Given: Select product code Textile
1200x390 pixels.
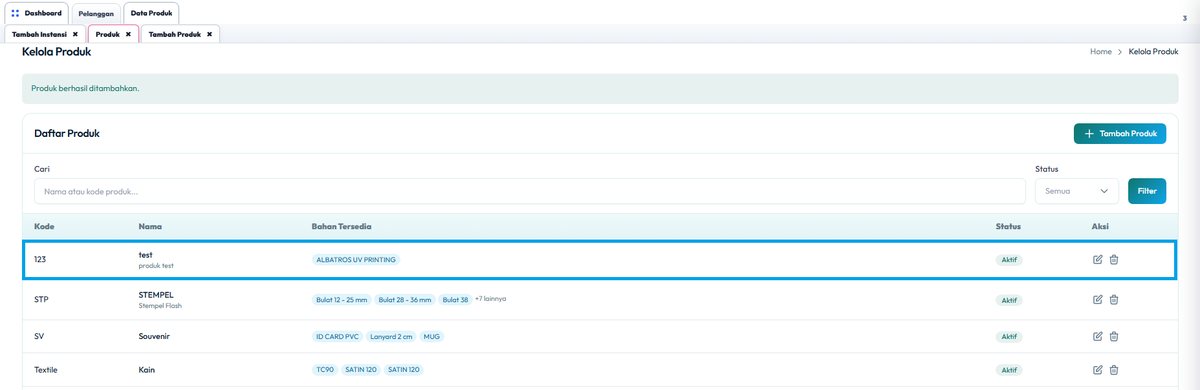Looking at the screenshot, I should (46, 370).
